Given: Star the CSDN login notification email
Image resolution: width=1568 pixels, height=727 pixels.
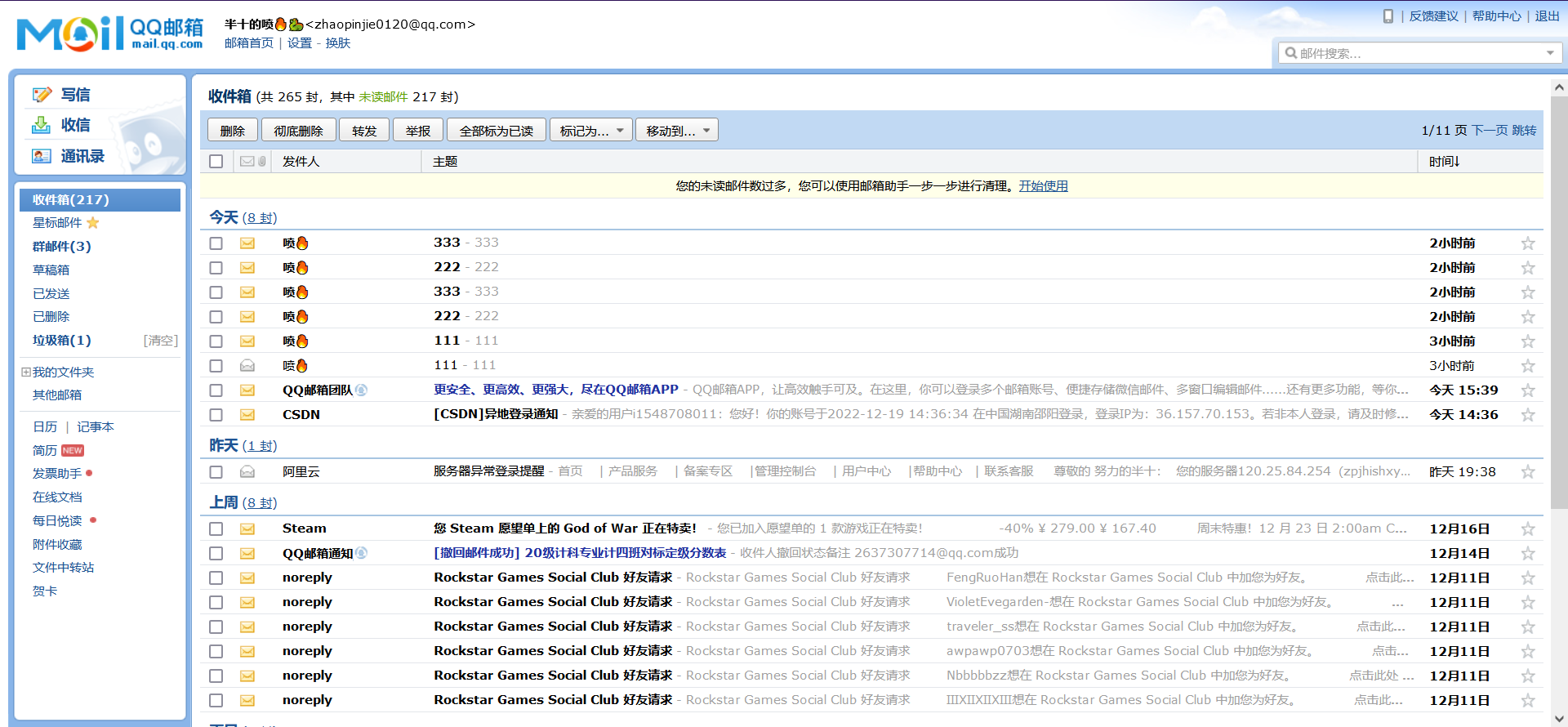Looking at the screenshot, I should tap(1528, 415).
